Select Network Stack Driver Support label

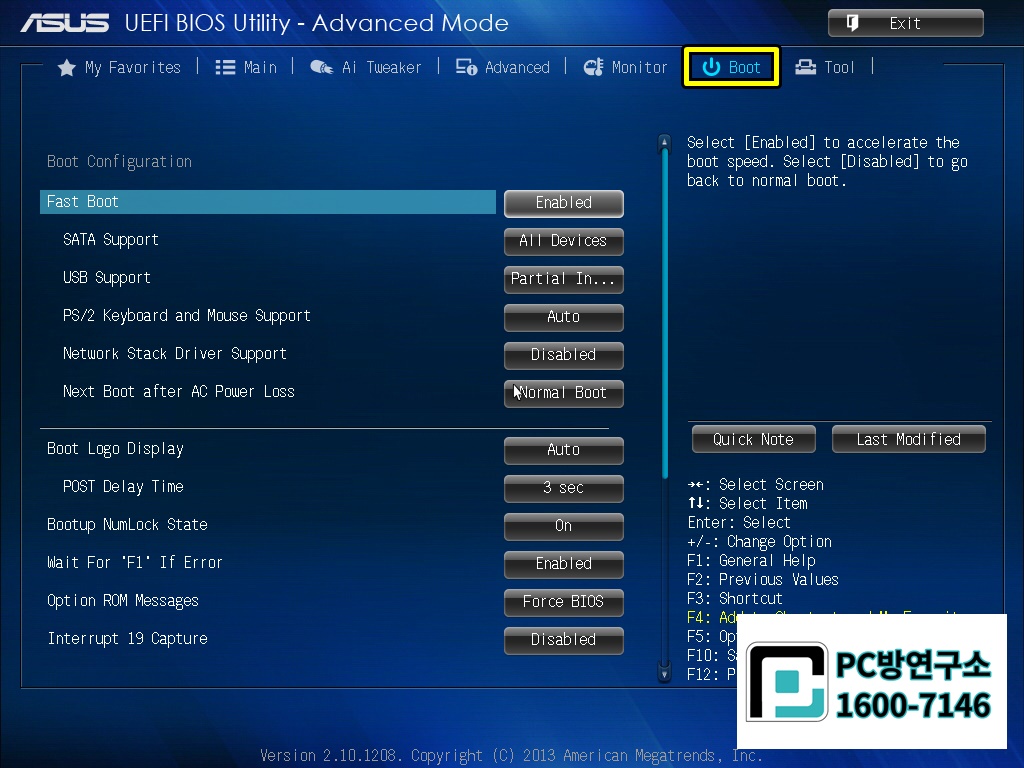pos(174,354)
